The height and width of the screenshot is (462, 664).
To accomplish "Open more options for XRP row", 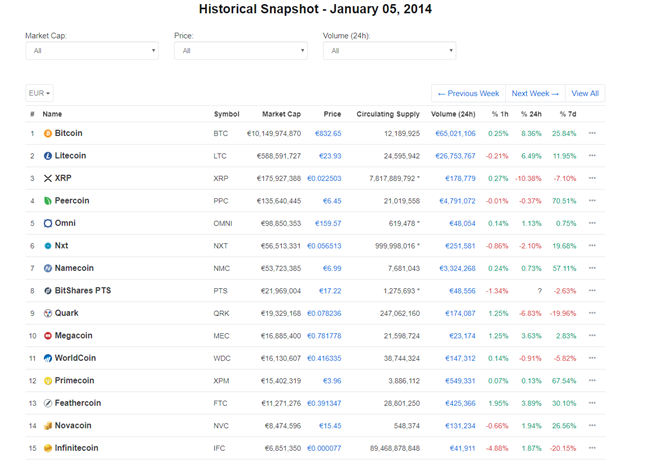I will pyautogui.click(x=592, y=178).
